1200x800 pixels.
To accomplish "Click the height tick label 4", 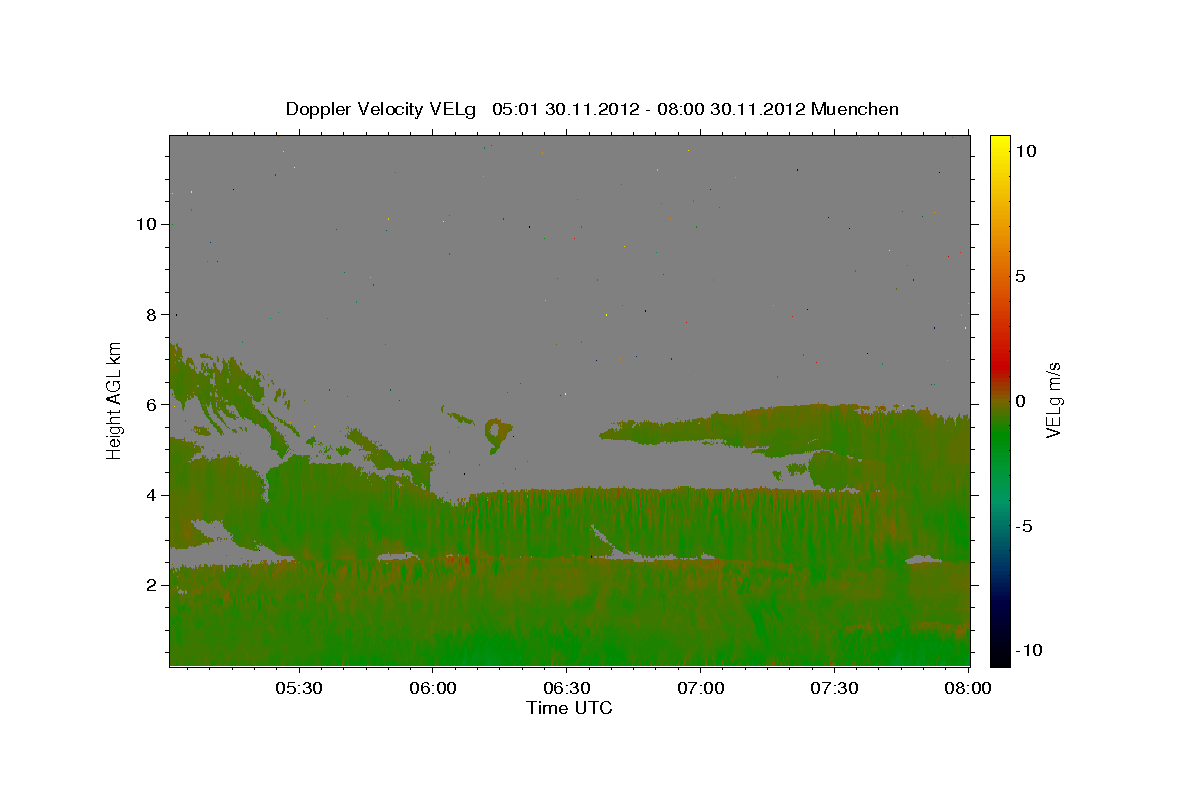I will tap(151, 495).
